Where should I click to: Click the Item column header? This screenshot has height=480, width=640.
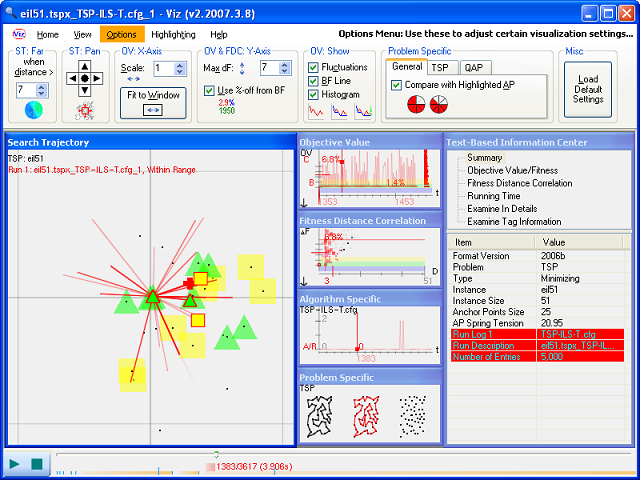tap(491, 242)
